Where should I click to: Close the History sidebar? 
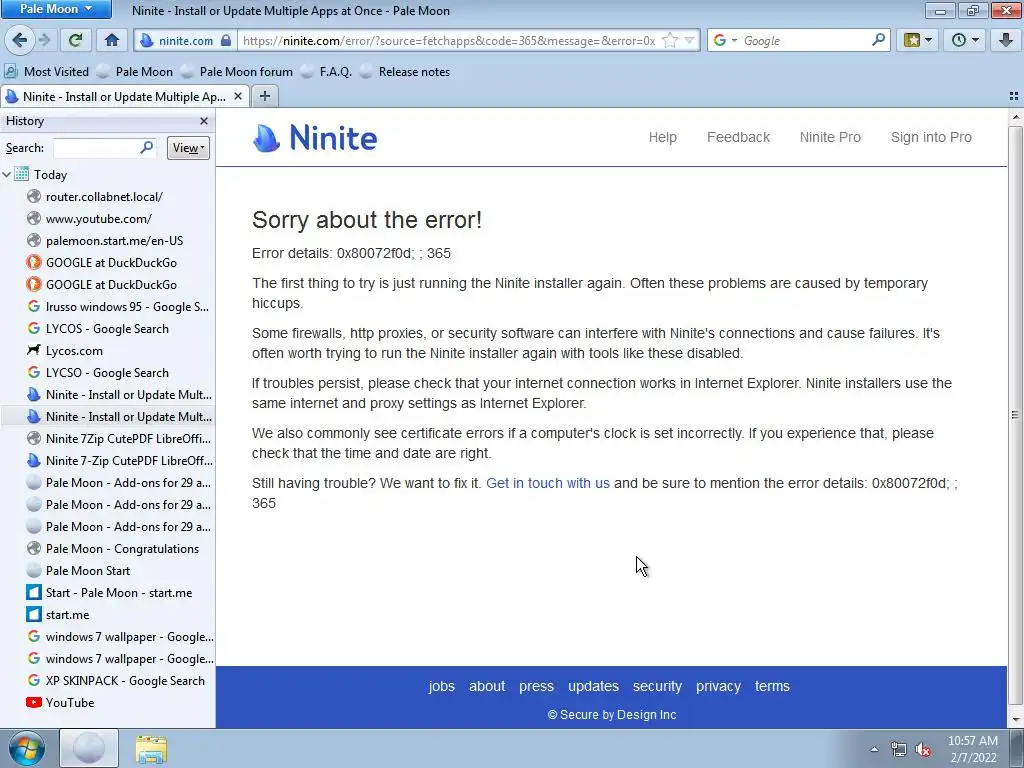[204, 121]
